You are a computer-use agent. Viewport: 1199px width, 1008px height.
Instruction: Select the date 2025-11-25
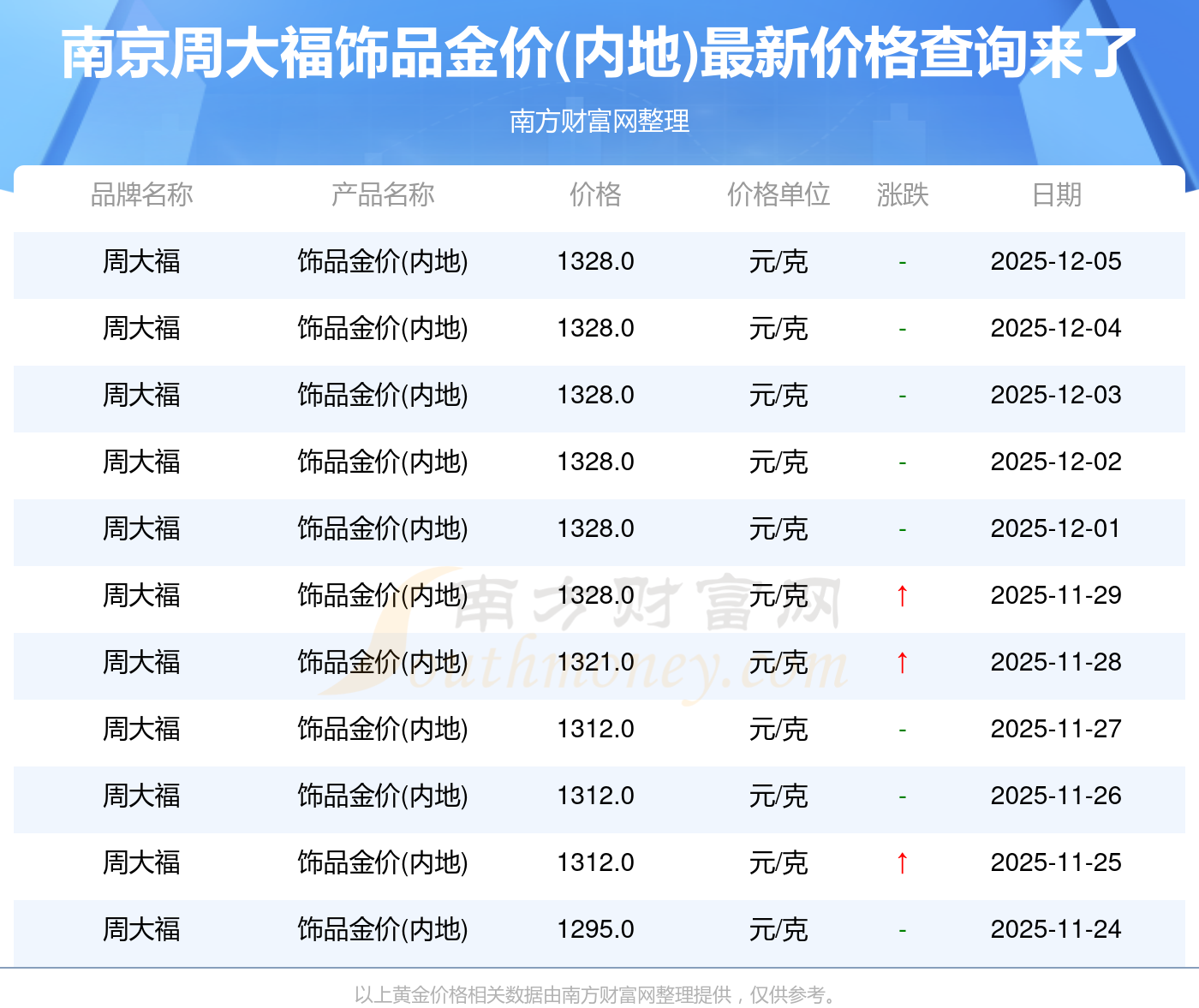[x=1056, y=862]
